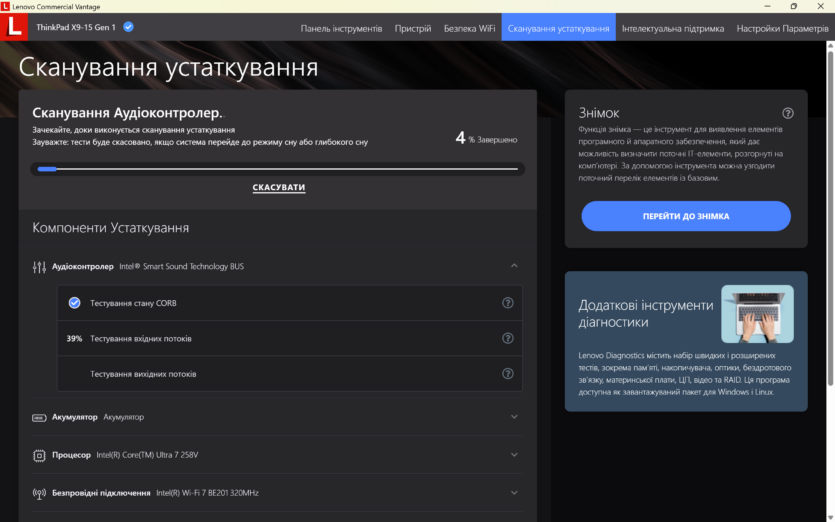Open help for Тестування стану CORB
835x522 pixels.
coord(507,303)
